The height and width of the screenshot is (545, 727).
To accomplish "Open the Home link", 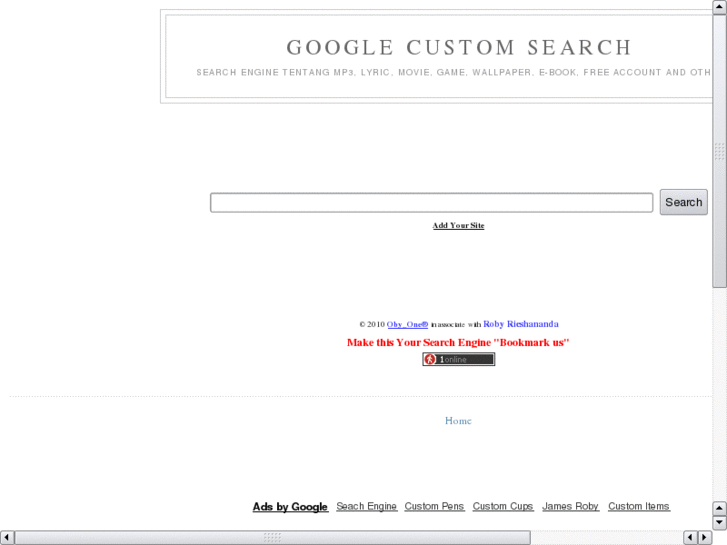I will [x=458, y=421].
